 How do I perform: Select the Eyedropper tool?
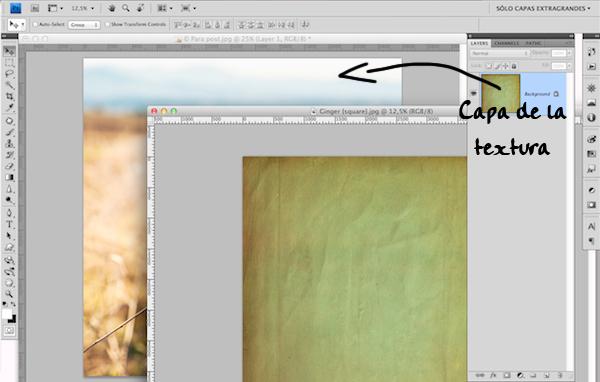click(9, 108)
